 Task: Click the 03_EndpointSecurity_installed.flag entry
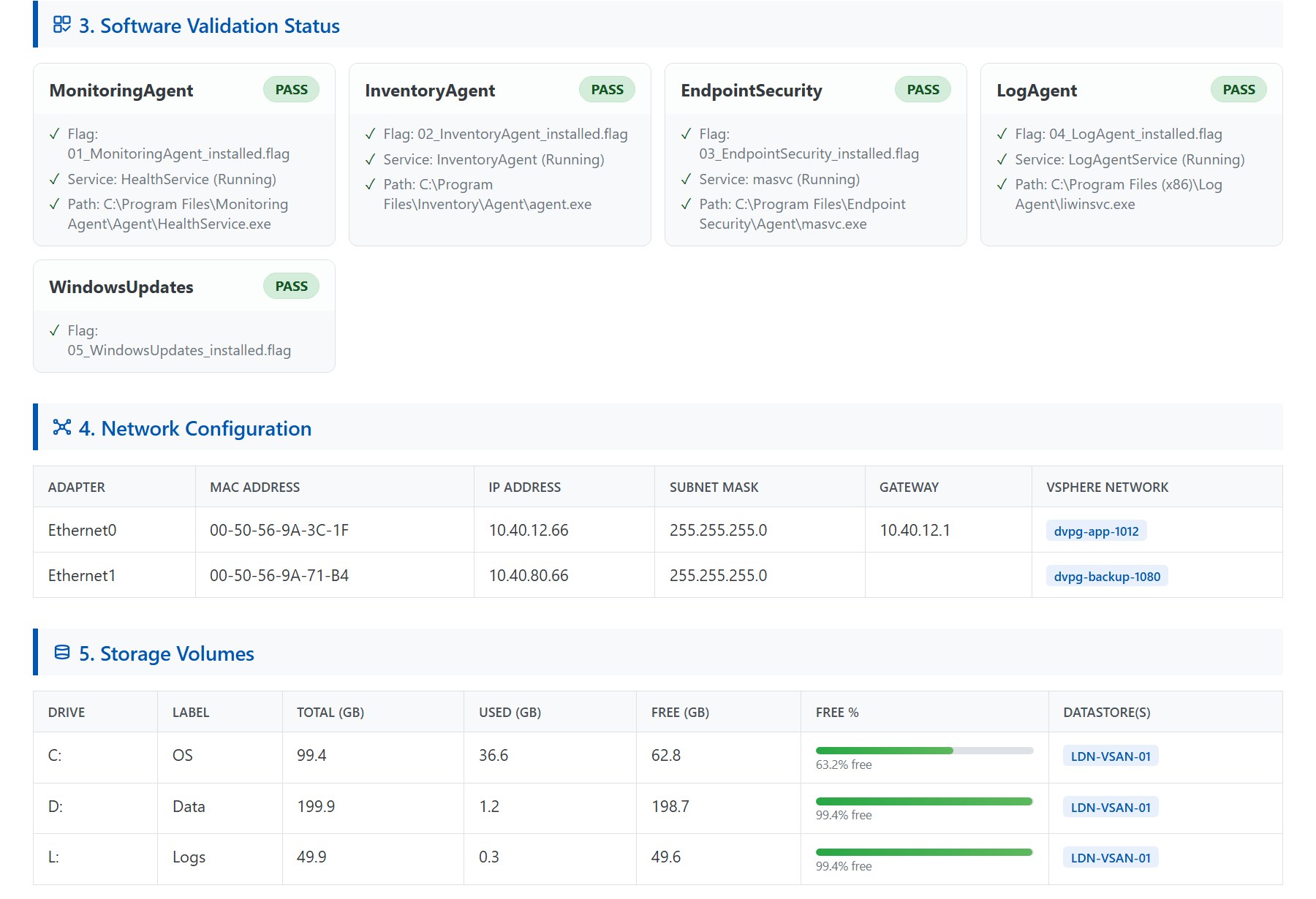pos(809,144)
